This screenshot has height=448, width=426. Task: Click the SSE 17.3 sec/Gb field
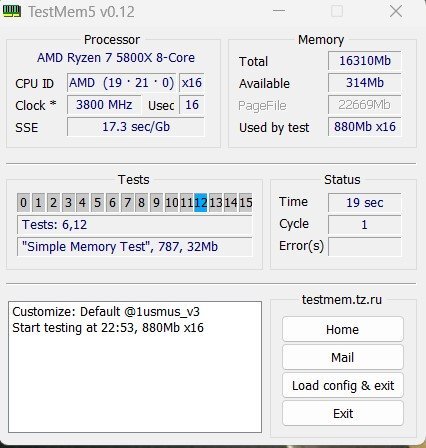[136, 127]
